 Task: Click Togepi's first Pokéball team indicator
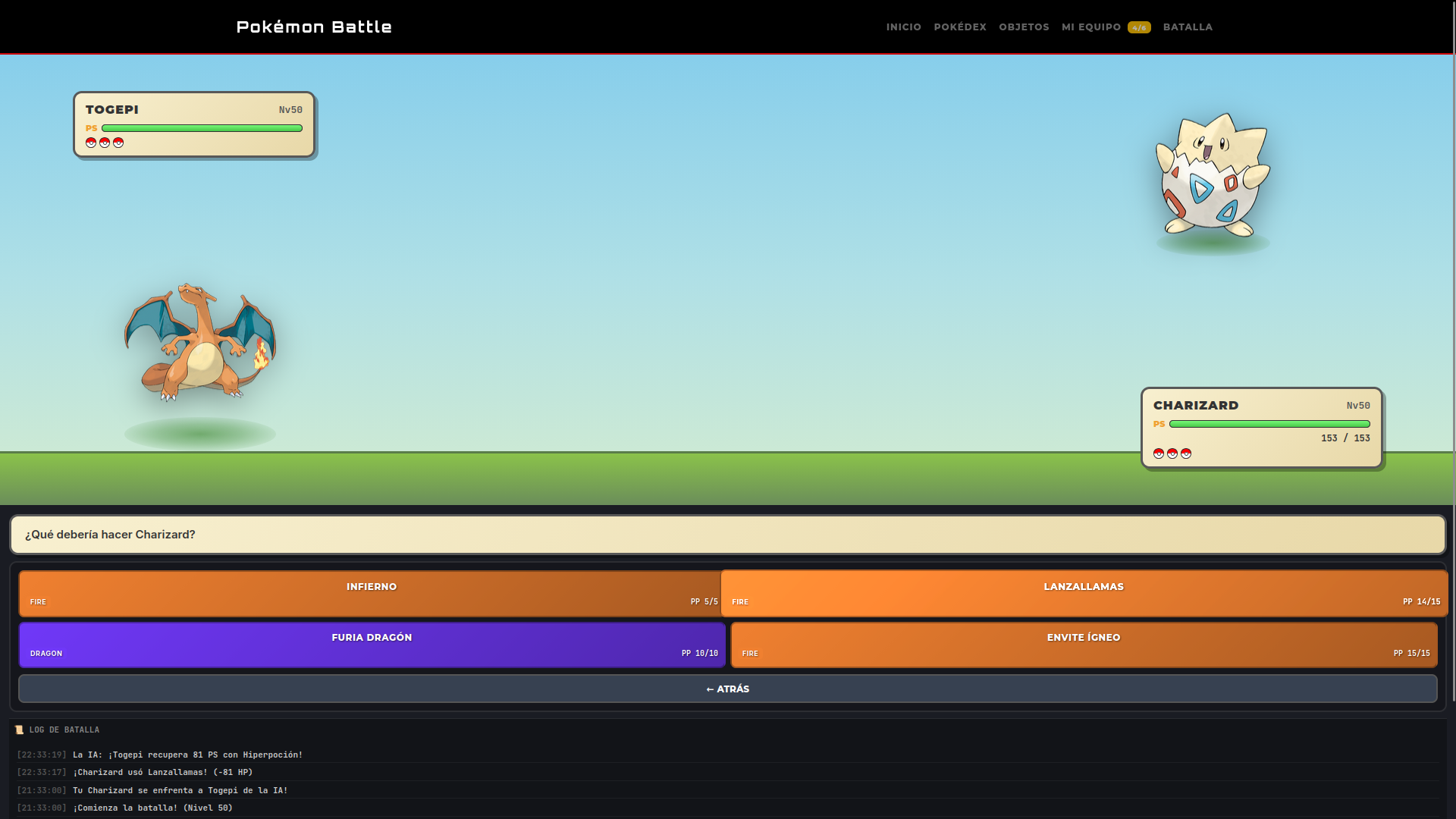(91, 143)
